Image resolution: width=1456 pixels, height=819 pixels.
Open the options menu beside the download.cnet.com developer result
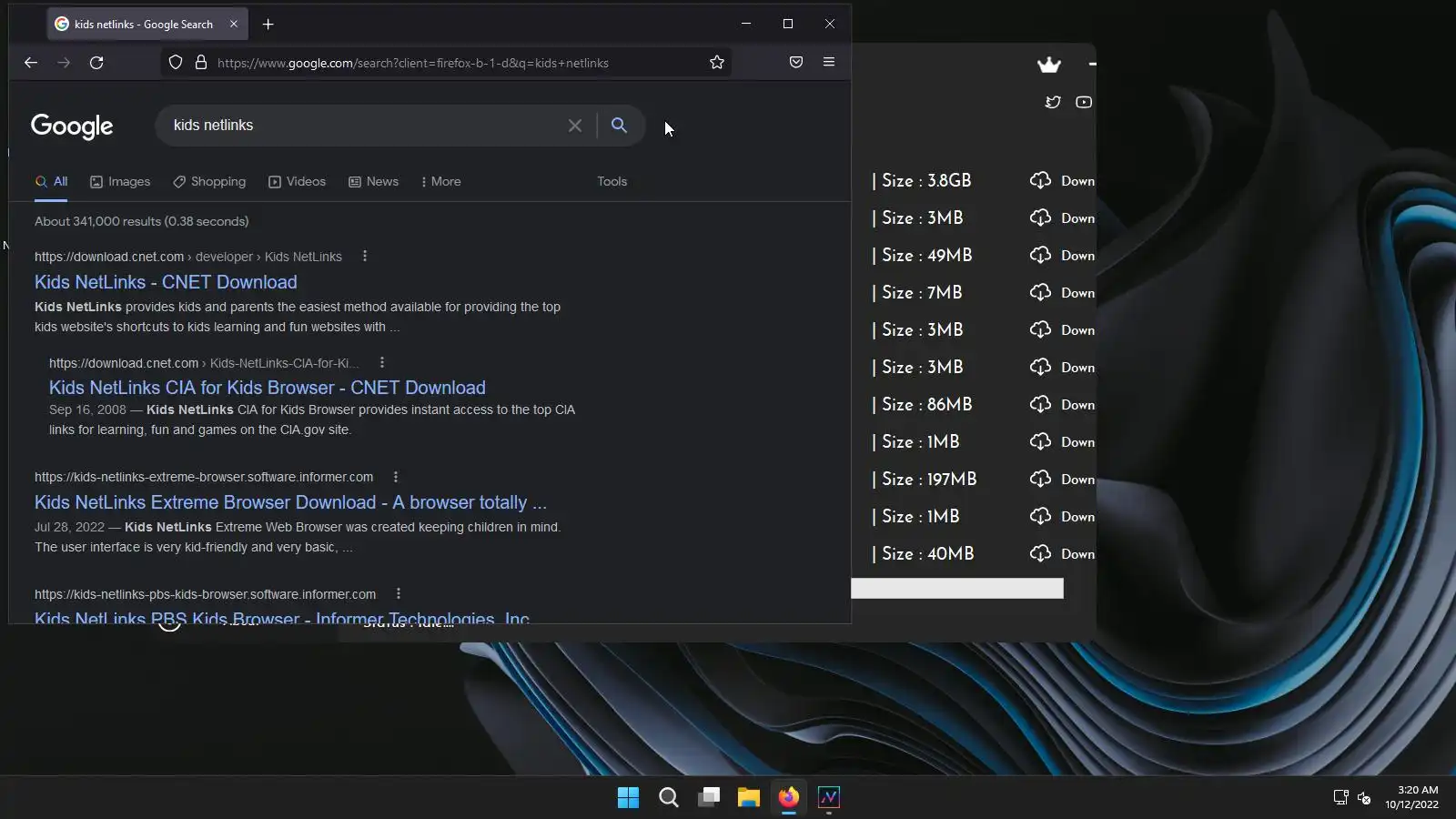click(x=365, y=256)
